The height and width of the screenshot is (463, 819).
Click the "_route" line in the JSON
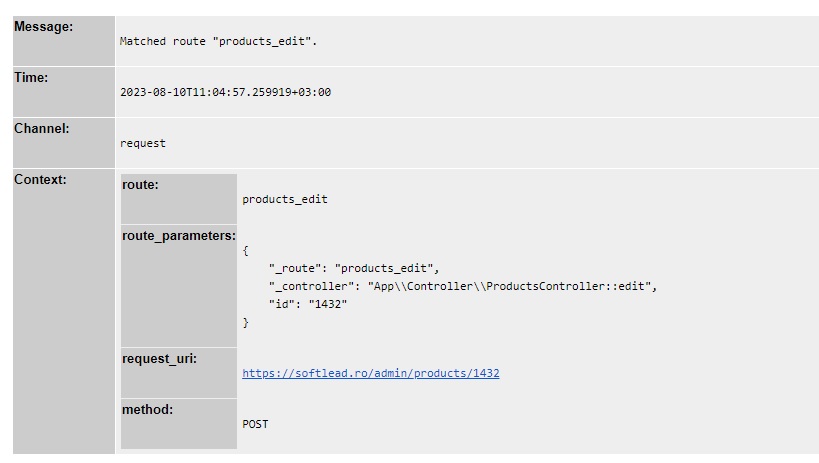tap(353, 268)
